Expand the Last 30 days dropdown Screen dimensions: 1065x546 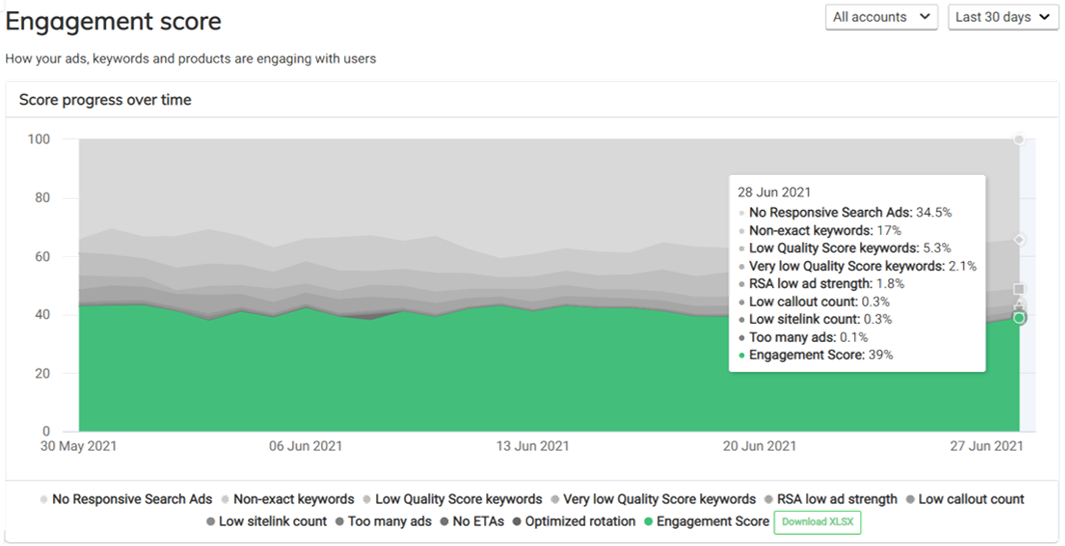[x=1002, y=17]
